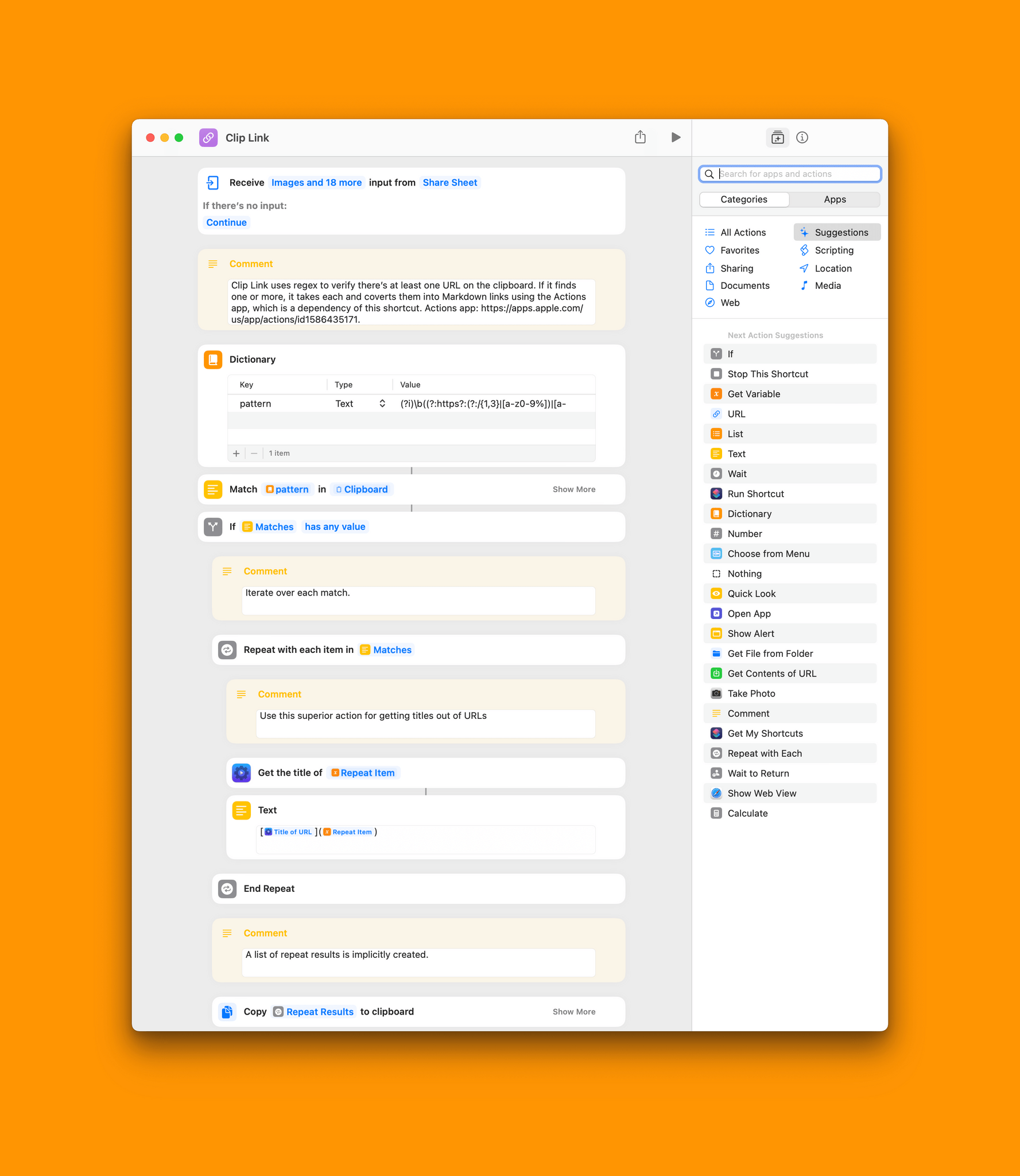Switch to the Categories tab
The image size is (1020, 1176).
click(744, 199)
